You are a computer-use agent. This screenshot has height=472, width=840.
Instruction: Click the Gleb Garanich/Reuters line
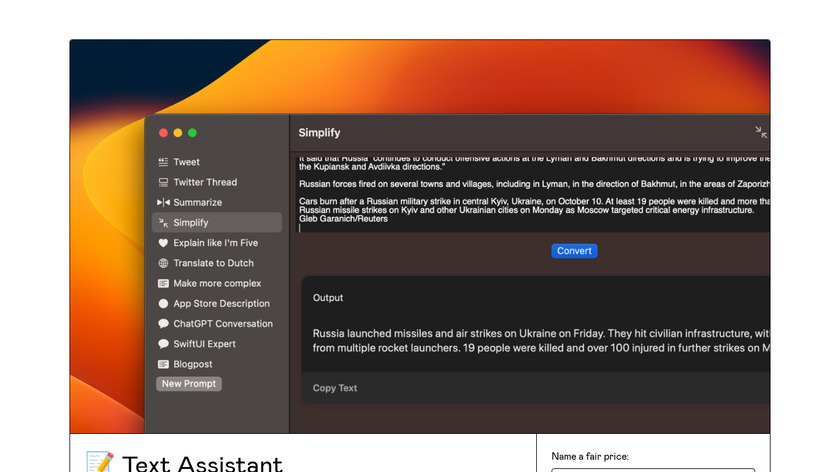pyautogui.click(x=343, y=219)
